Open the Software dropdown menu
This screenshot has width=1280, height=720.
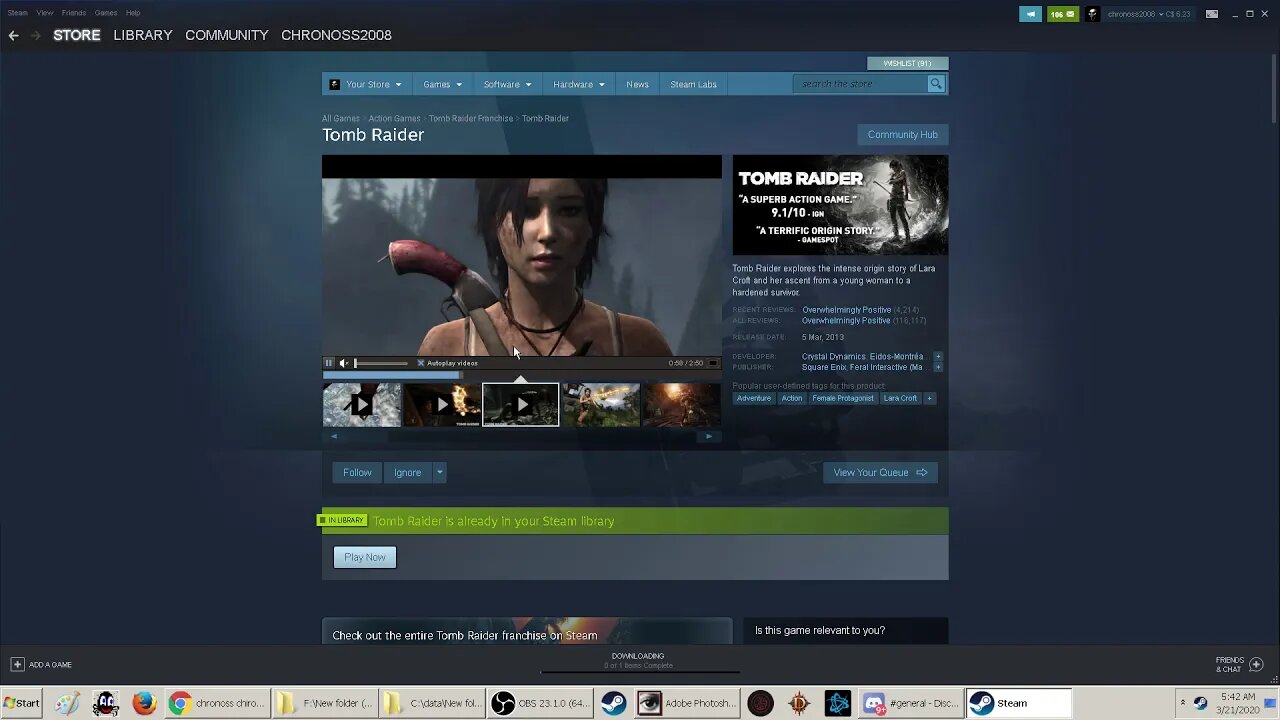click(x=507, y=84)
